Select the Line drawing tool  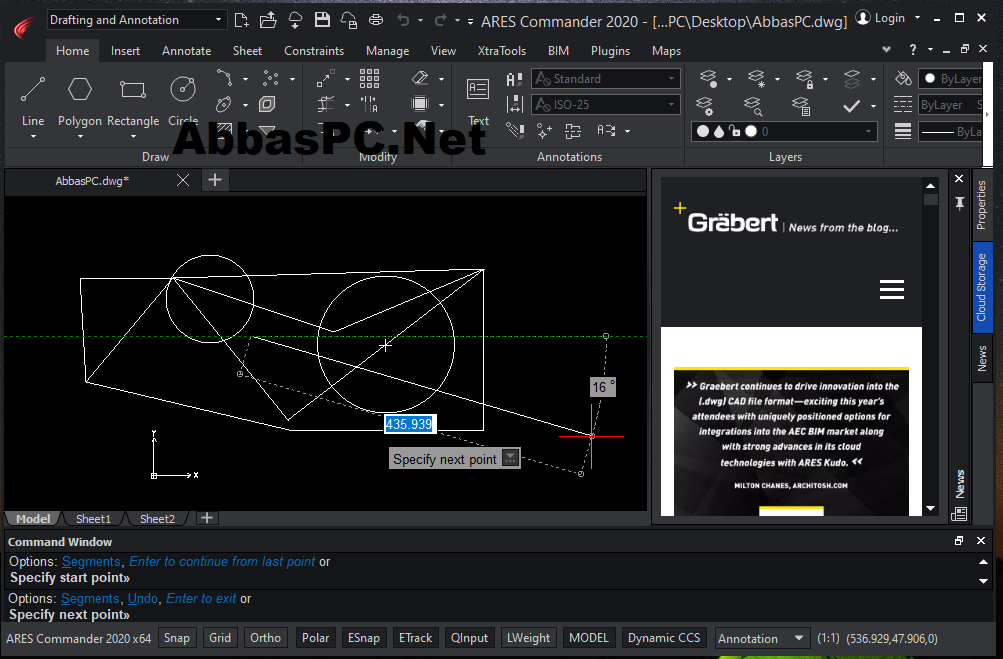tap(33, 101)
